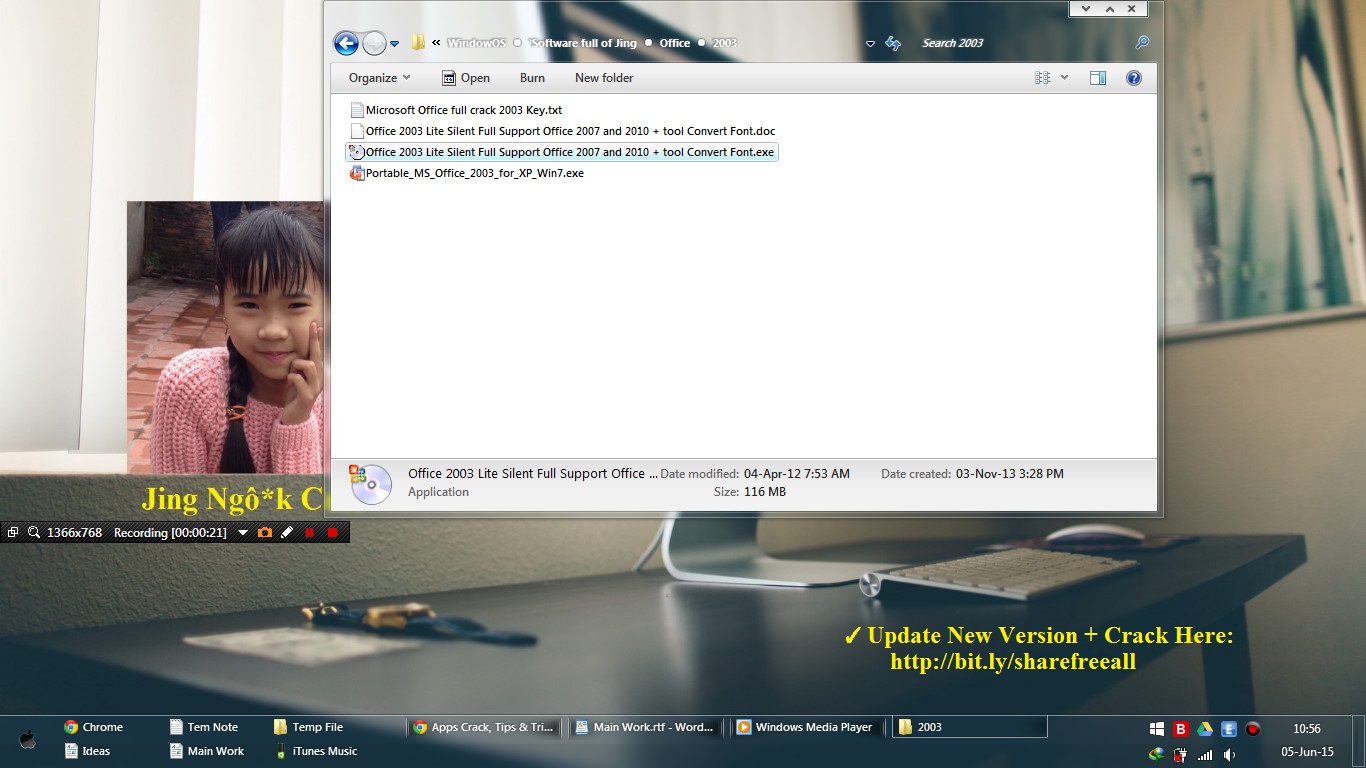Open the Main Work shortcut on taskbar
1366x768 pixels.
click(207, 751)
